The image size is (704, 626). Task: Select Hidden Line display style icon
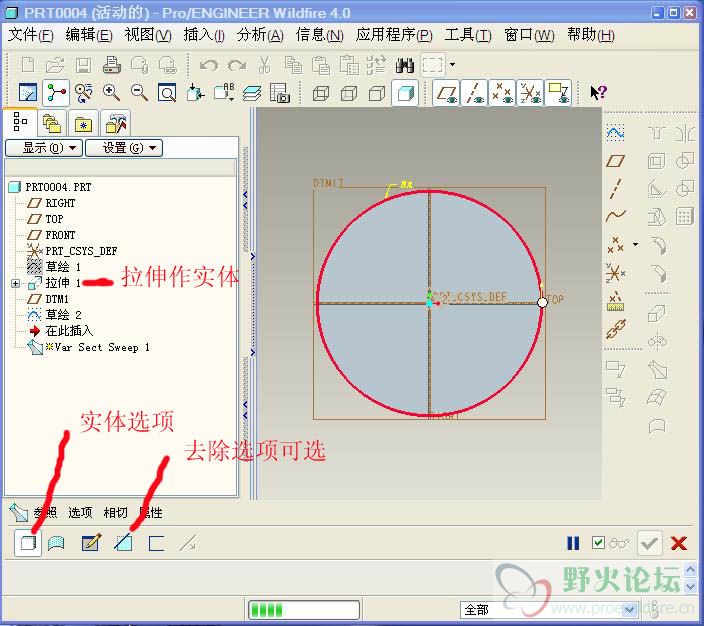click(x=349, y=93)
